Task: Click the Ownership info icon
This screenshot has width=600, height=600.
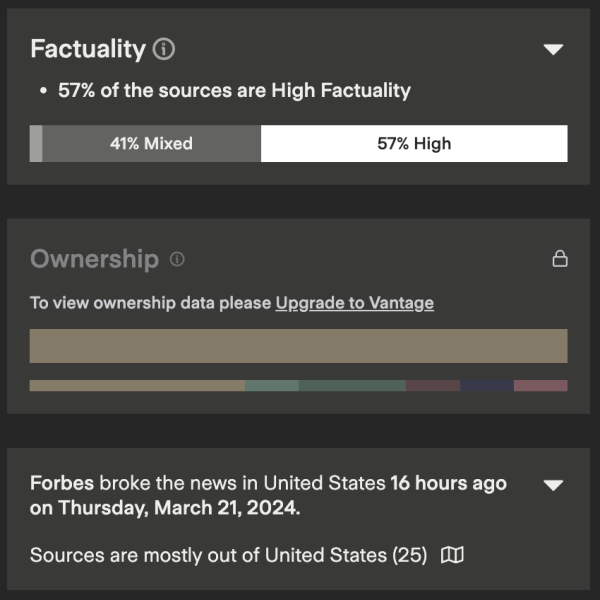Action: (177, 259)
